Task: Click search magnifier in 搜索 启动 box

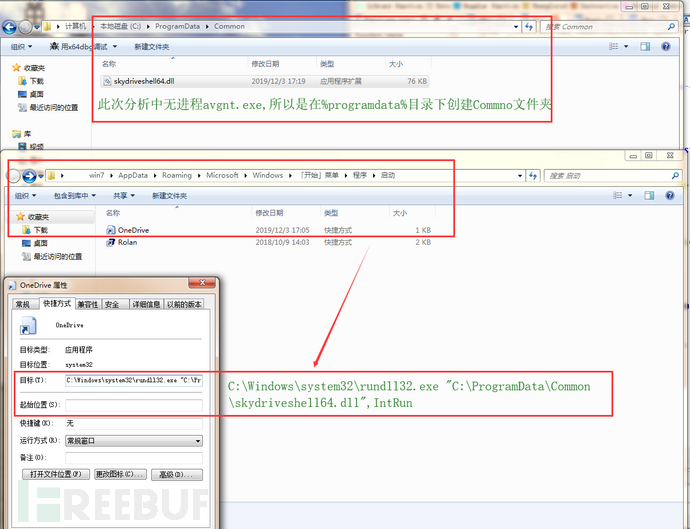Action: pyautogui.click(x=675, y=176)
